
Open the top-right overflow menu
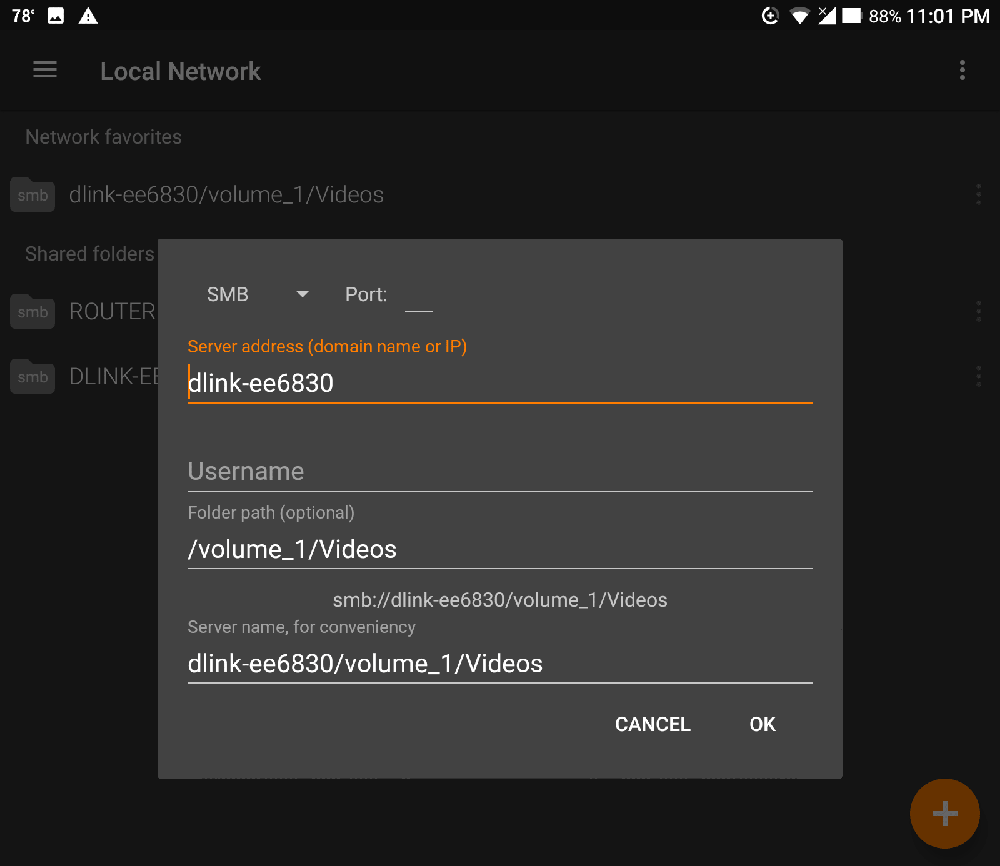(962, 70)
